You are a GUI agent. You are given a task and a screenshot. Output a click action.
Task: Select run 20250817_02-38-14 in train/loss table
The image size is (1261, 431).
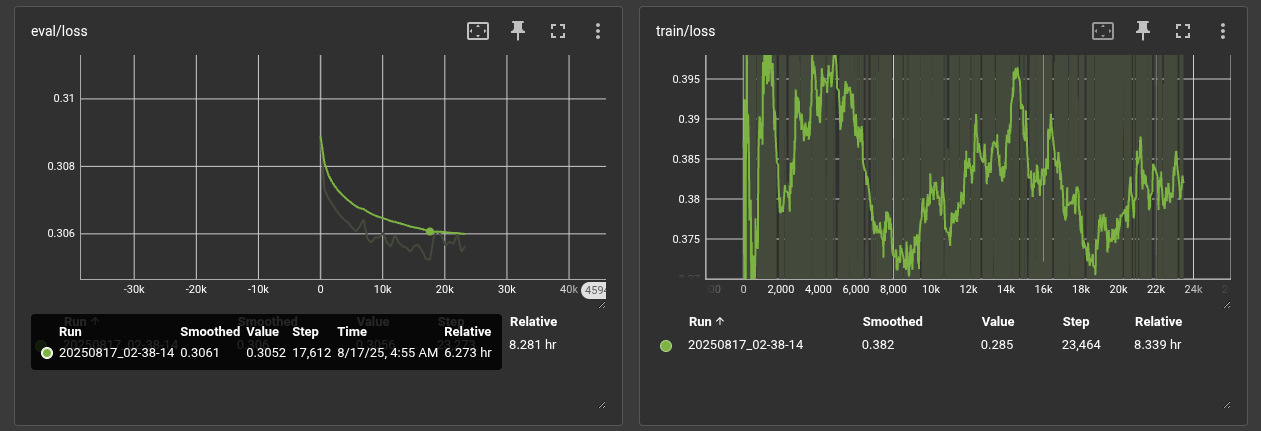[x=746, y=345]
